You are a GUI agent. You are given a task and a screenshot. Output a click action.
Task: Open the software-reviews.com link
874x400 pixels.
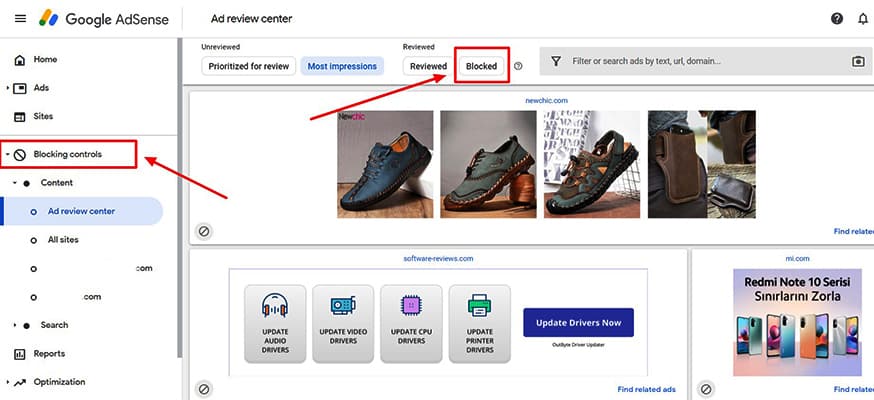[438, 258]
